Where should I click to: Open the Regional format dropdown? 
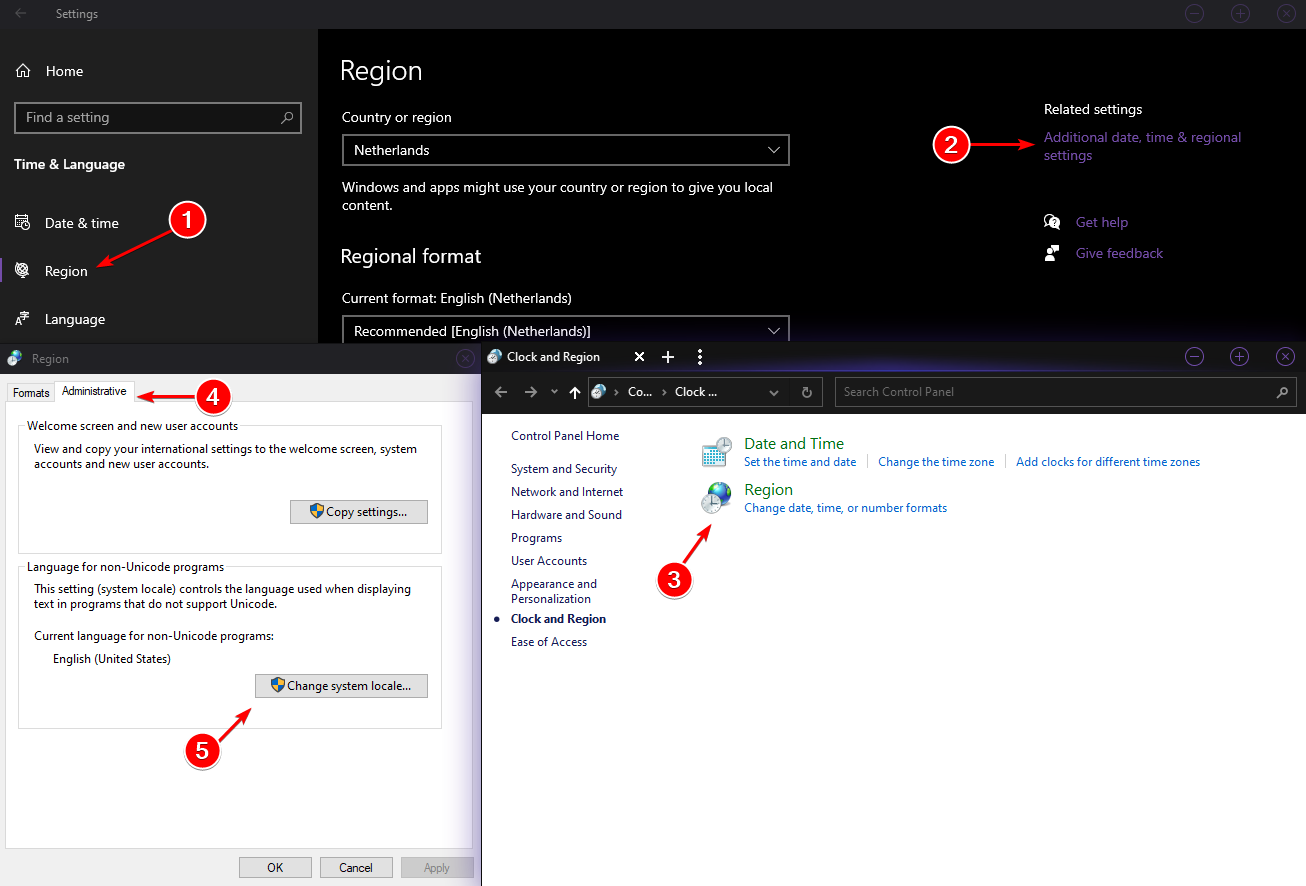[565, 330]
